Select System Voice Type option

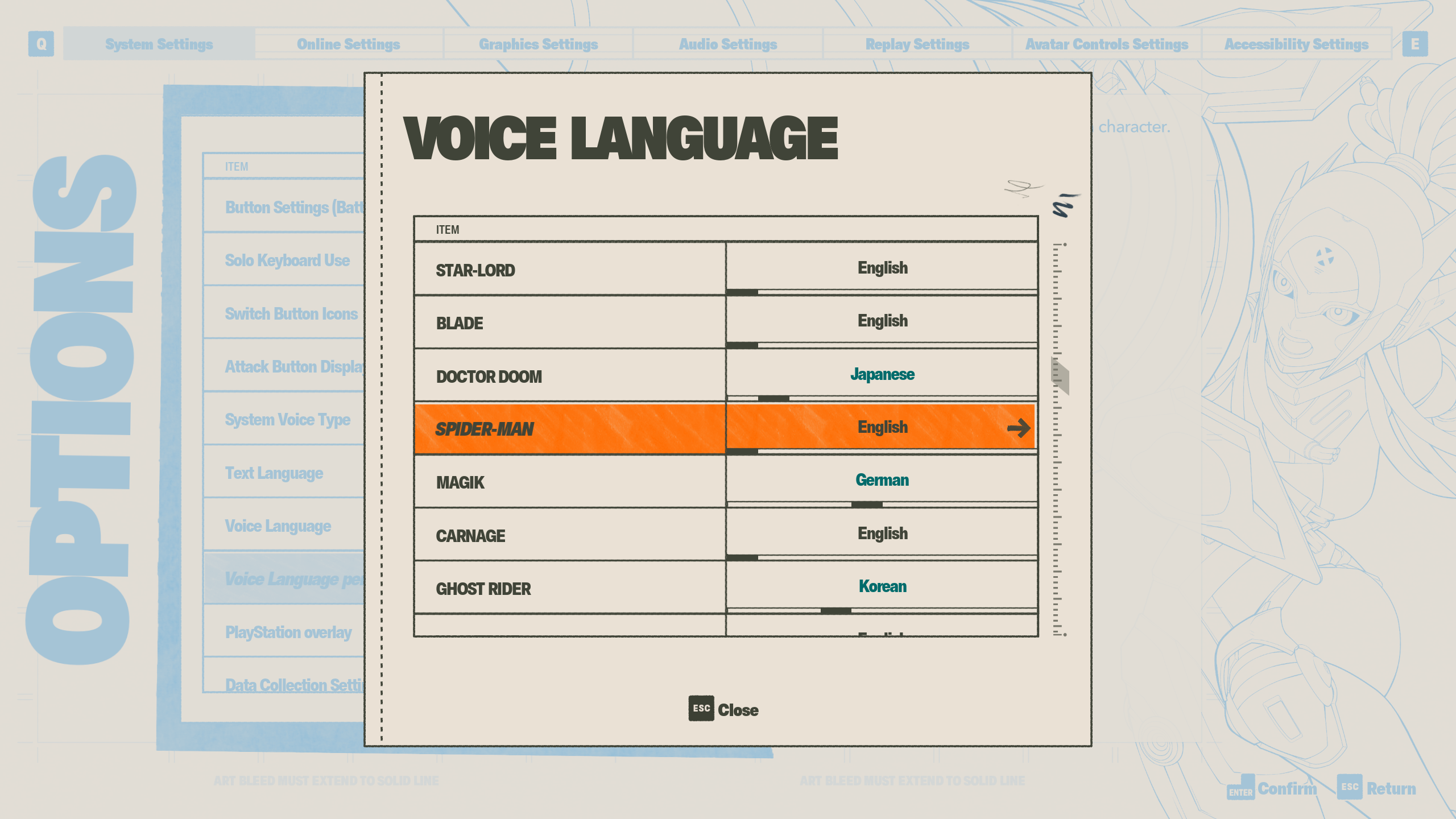[284, 419]
